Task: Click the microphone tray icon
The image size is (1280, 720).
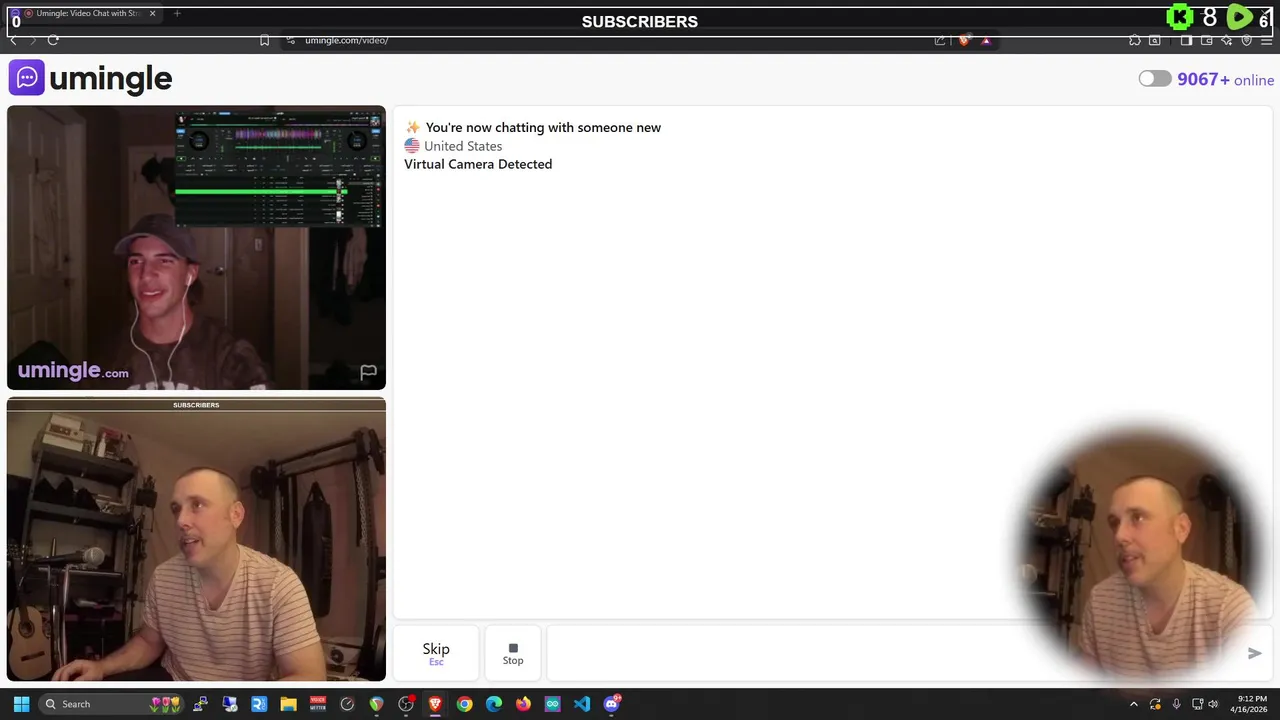Action: [x=1176, y=704]
